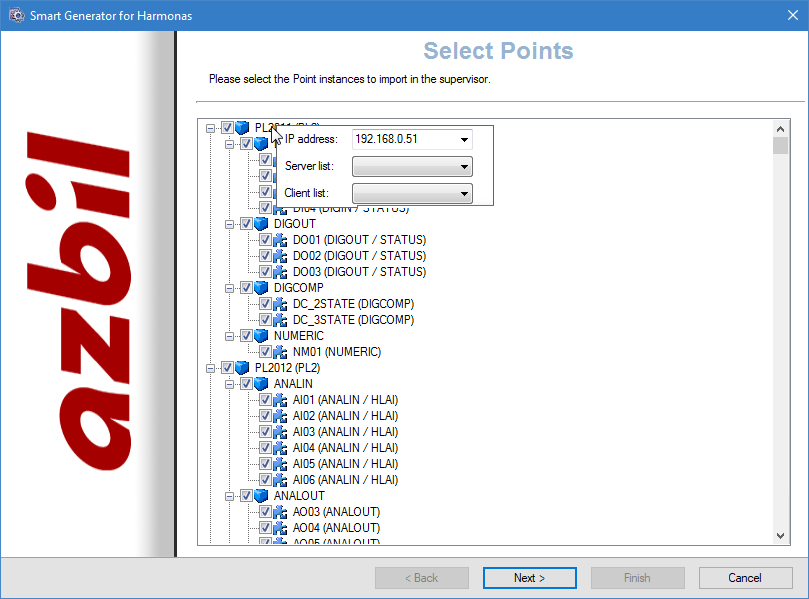Click the puzzle icon next to NM01

point(280,352)
